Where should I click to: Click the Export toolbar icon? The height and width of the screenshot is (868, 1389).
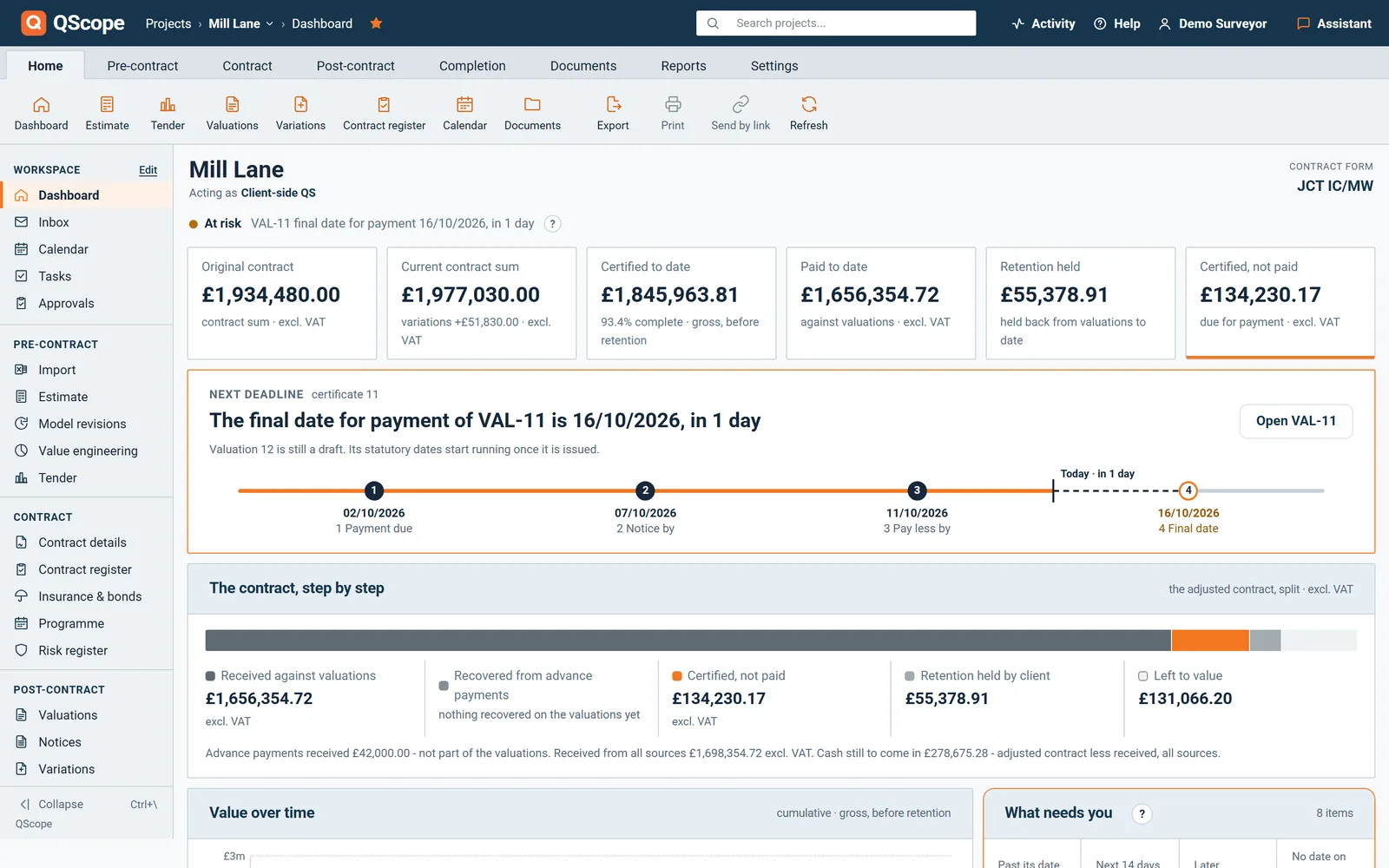613,114
